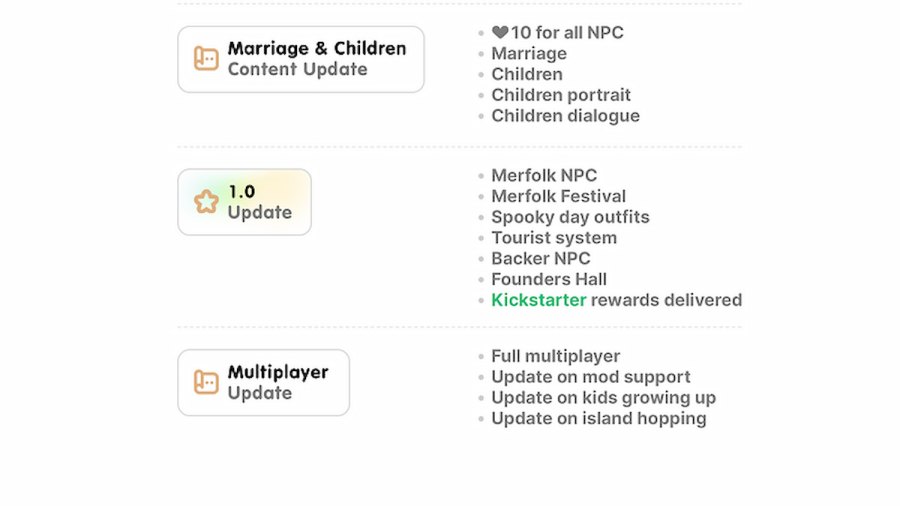The height and width of the screenshot is (506, 900).
Task: Select the 1.0 Update badge
Action: (245, 202)
